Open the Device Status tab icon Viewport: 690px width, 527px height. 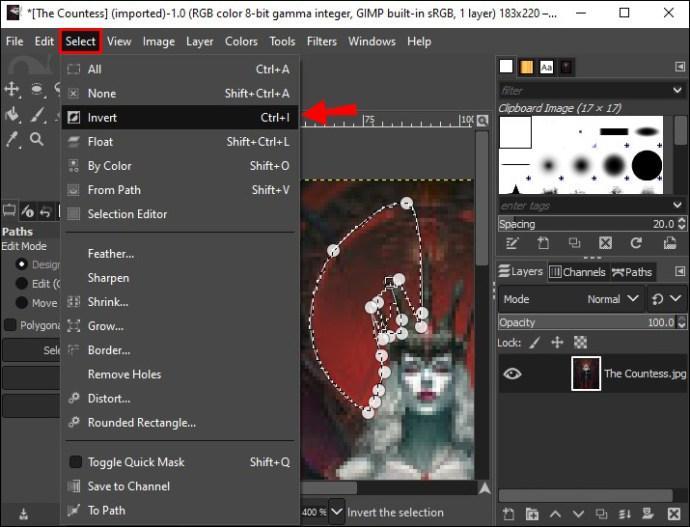point(27,211)
